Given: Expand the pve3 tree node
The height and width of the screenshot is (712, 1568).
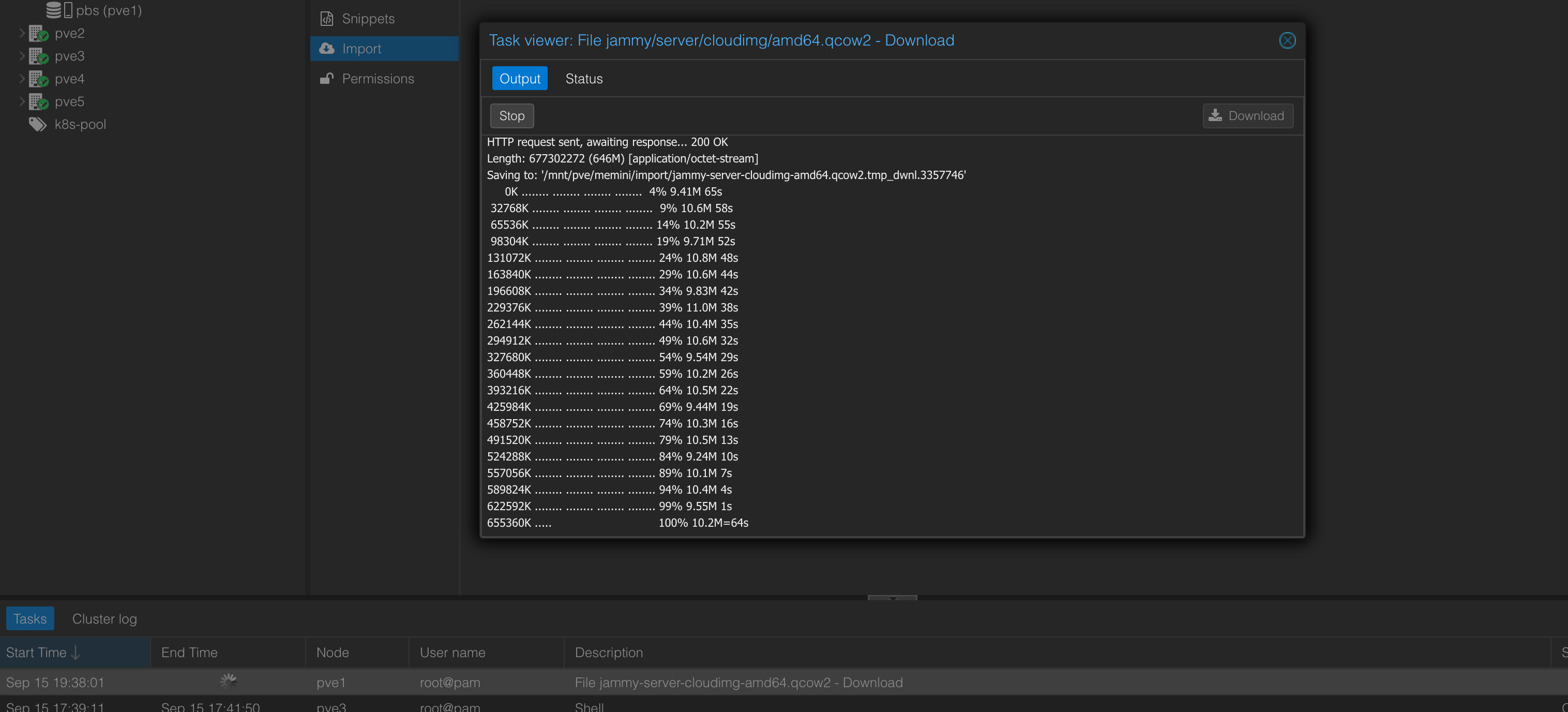Looking at the screenshot, I should (x=22, y=55).
